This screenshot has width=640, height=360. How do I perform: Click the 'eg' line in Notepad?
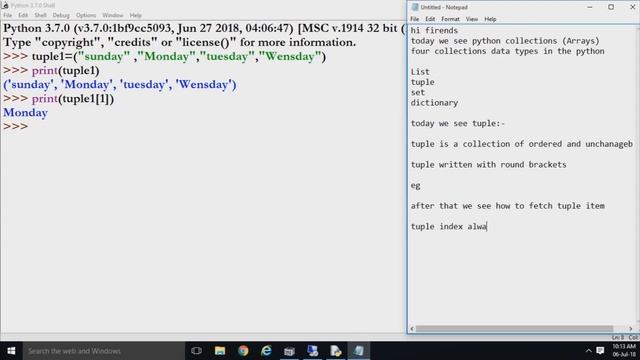point(416,185)
